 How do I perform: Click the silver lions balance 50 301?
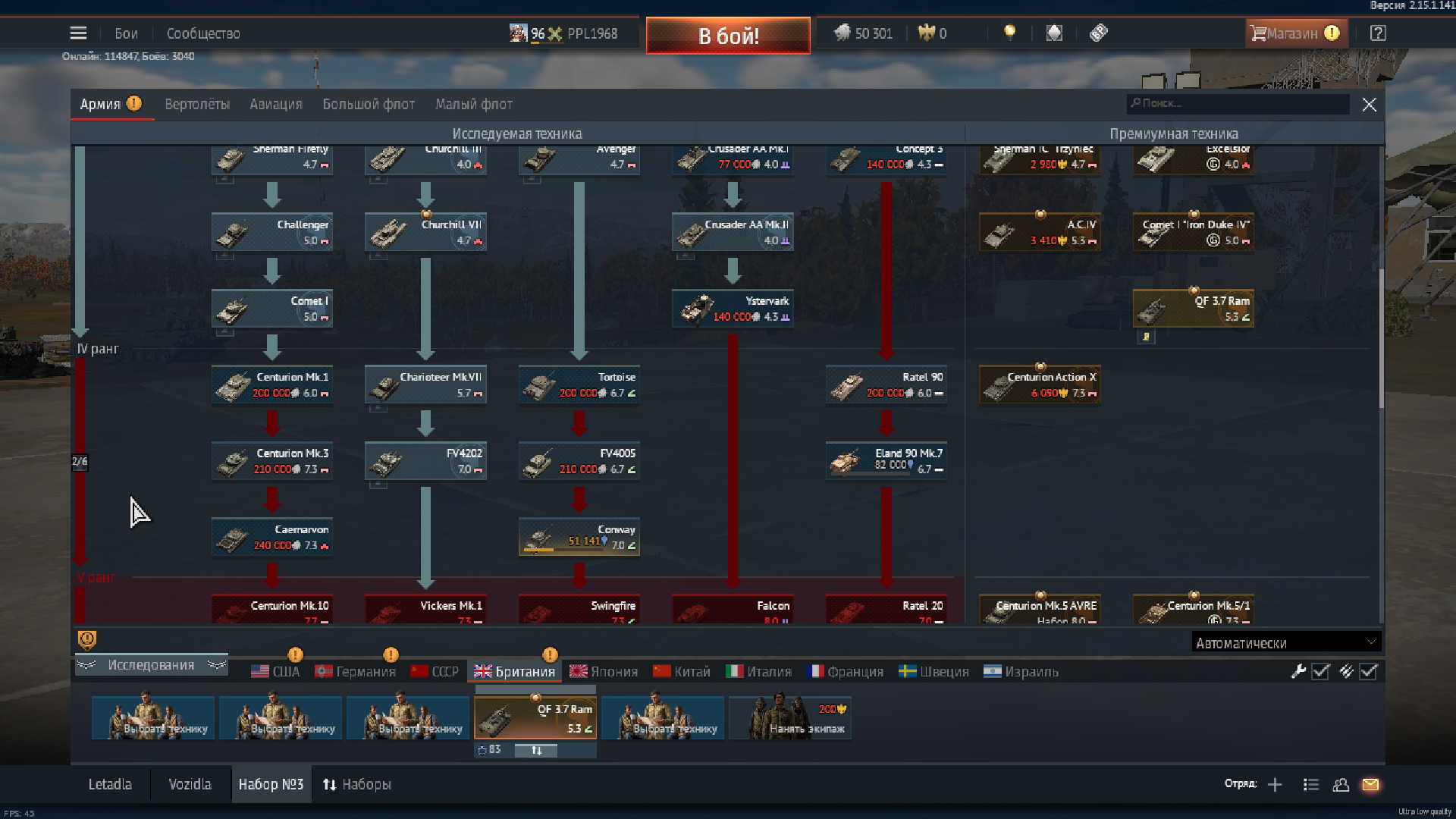[864, 33]
